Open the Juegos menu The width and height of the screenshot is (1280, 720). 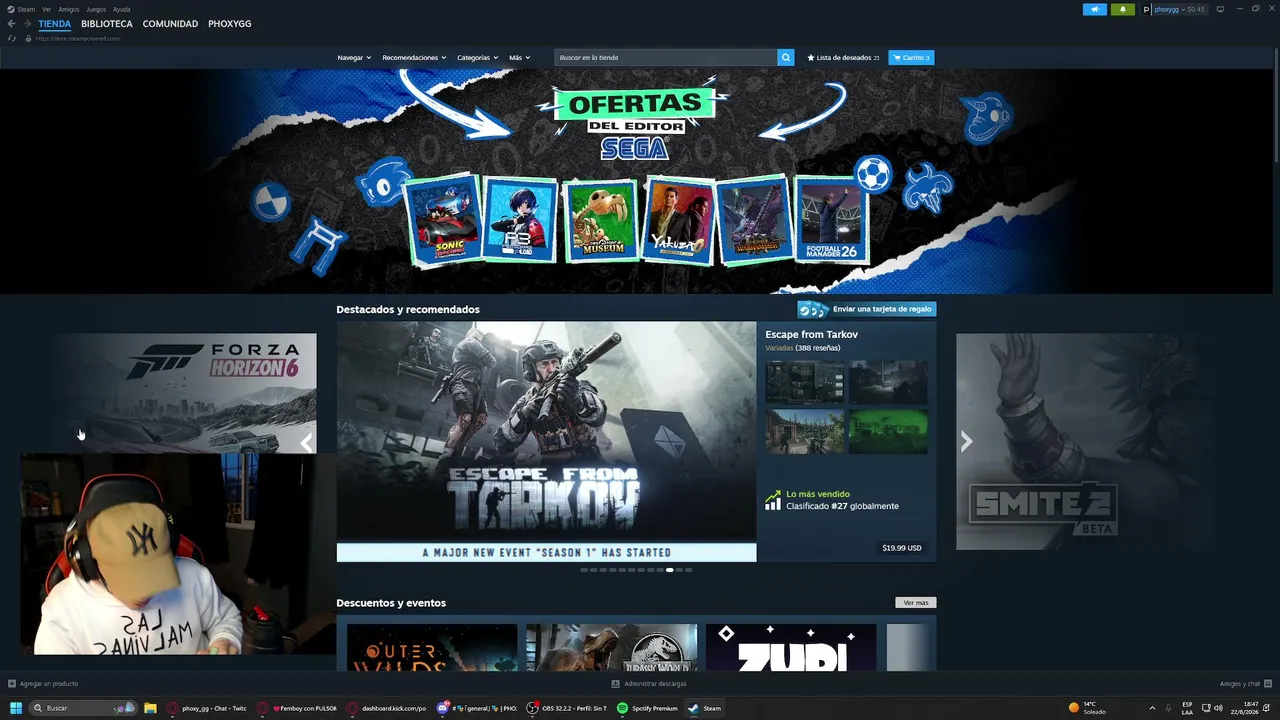click(96, 9)
